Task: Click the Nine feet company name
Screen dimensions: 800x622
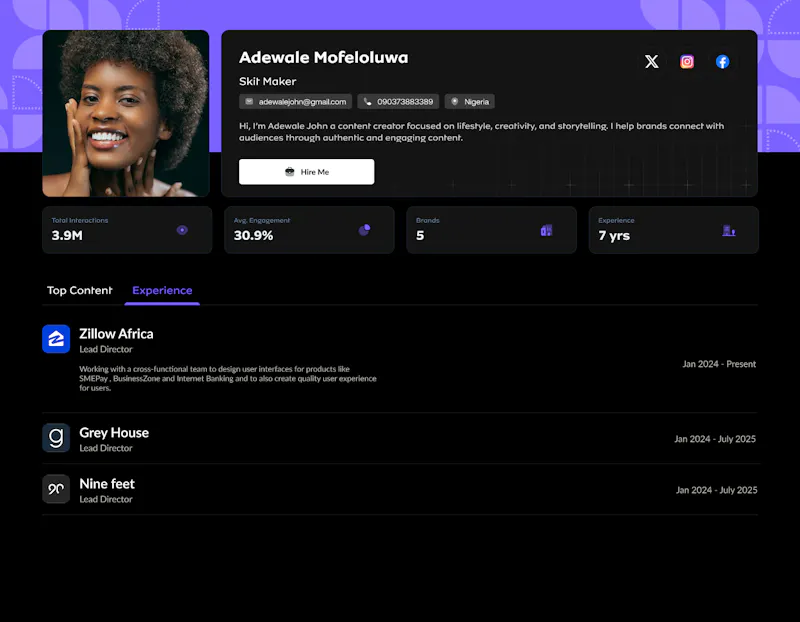Action: coord(107,484)
